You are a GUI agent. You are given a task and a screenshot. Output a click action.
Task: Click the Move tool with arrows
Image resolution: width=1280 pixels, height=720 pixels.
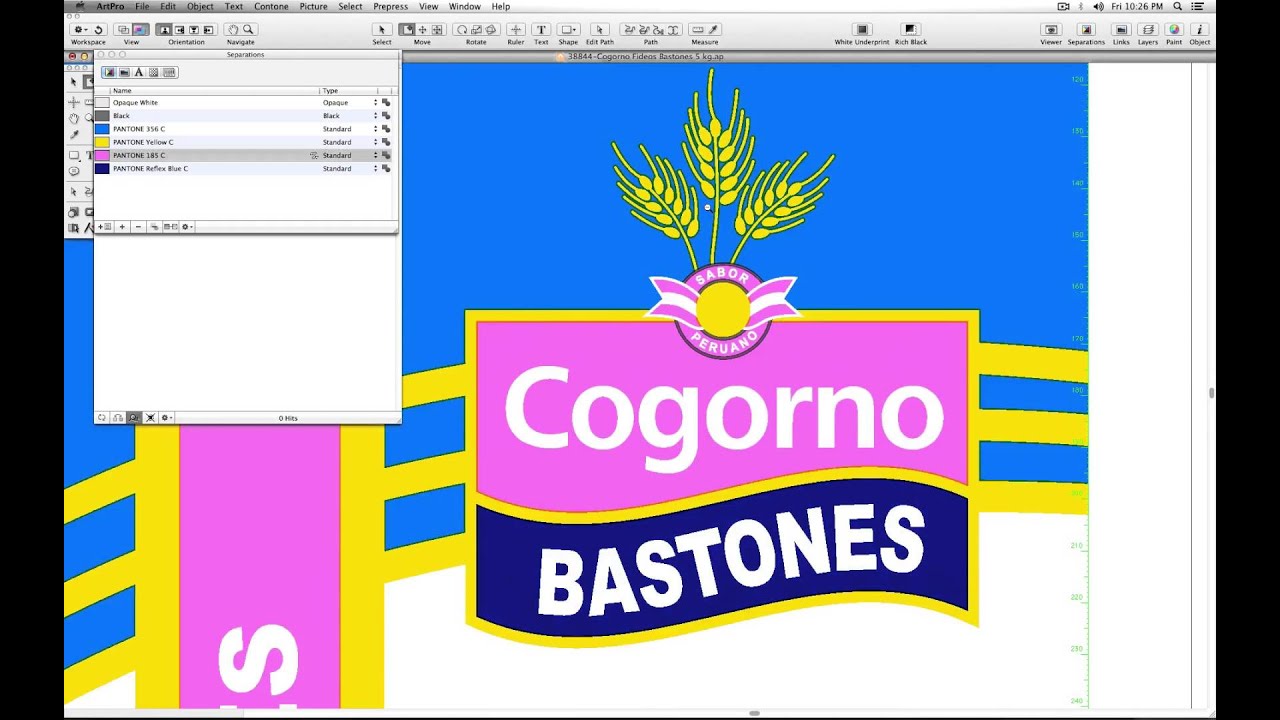coord(422,30)
